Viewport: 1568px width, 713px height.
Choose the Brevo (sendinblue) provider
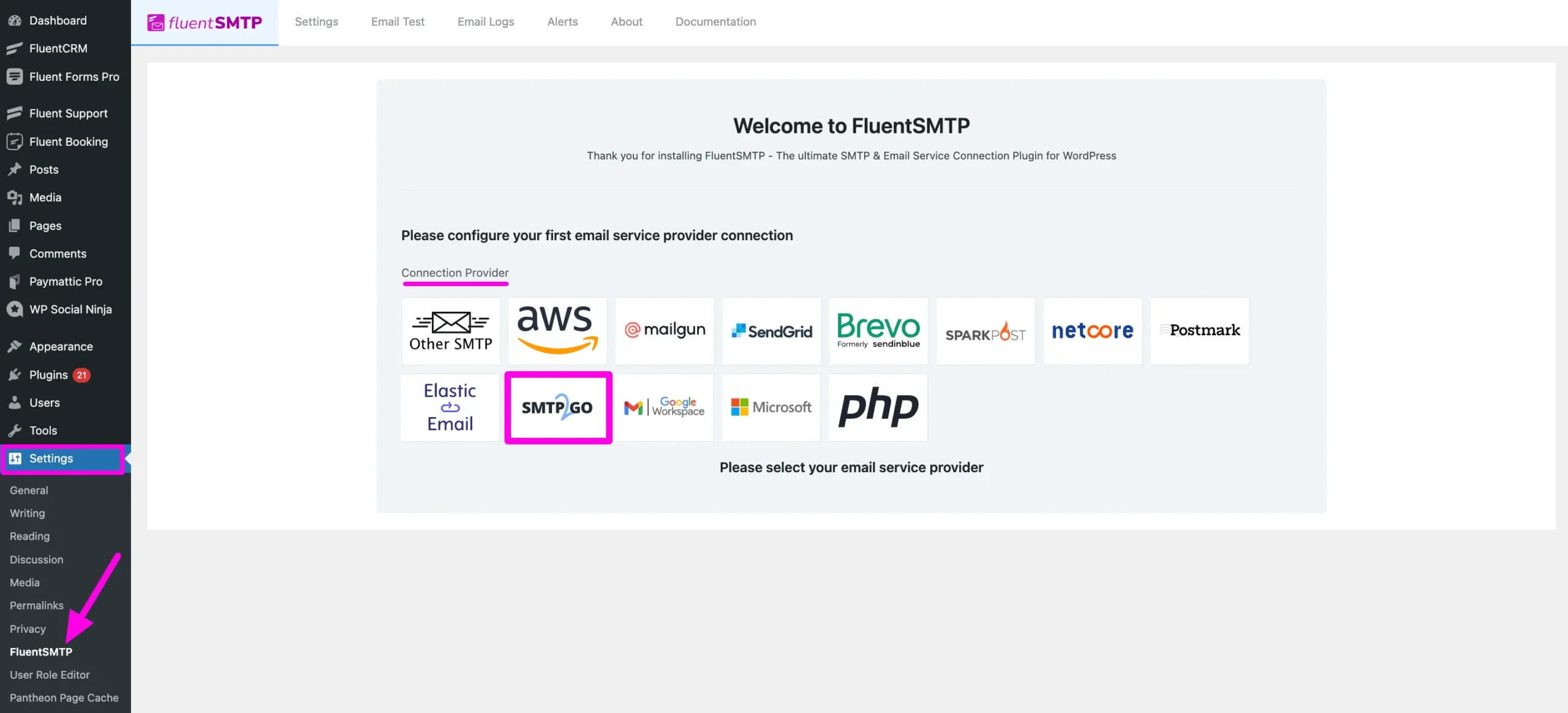coord(878,331)
